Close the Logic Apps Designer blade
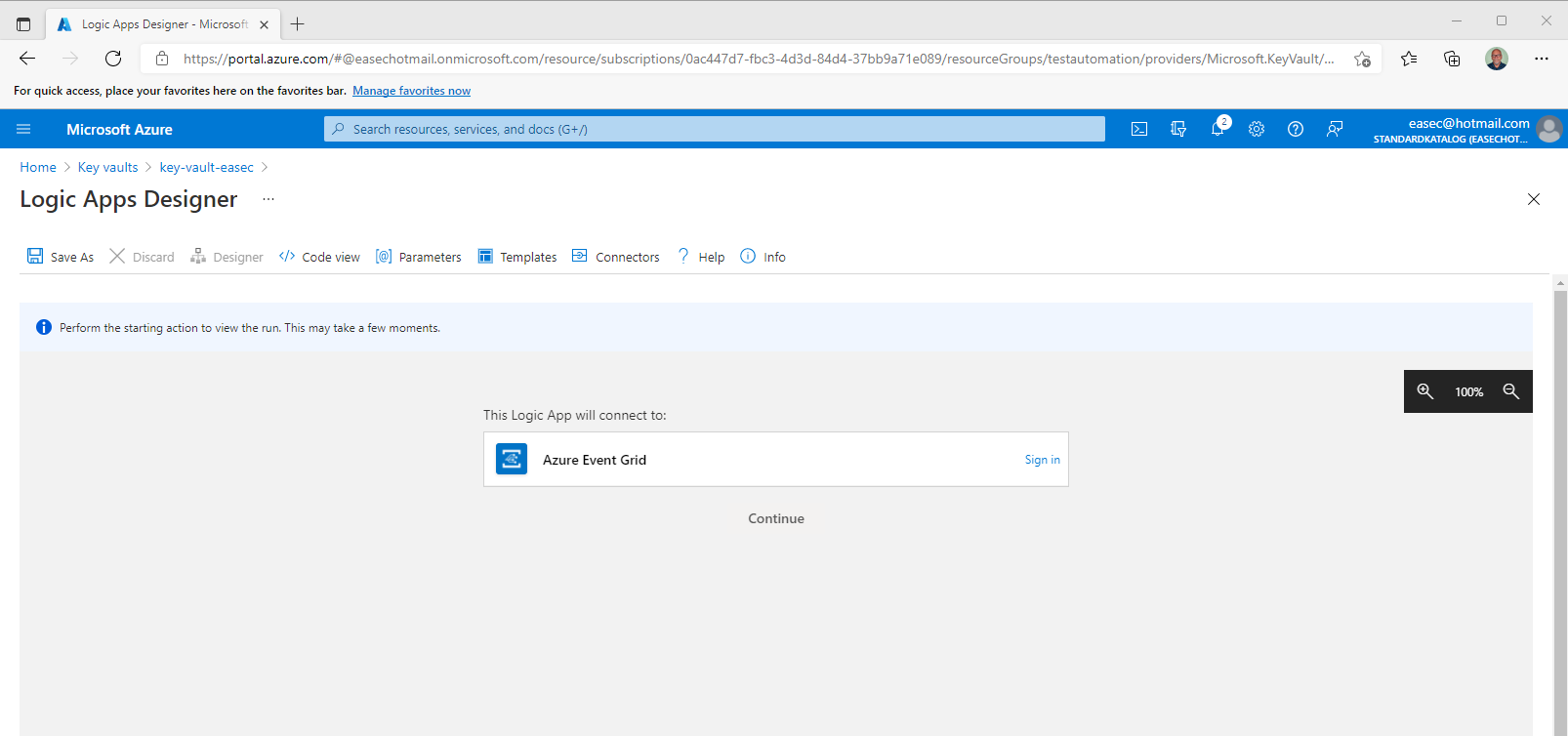The width and height of the screenshot is (1568, 736). point(1533,199)
